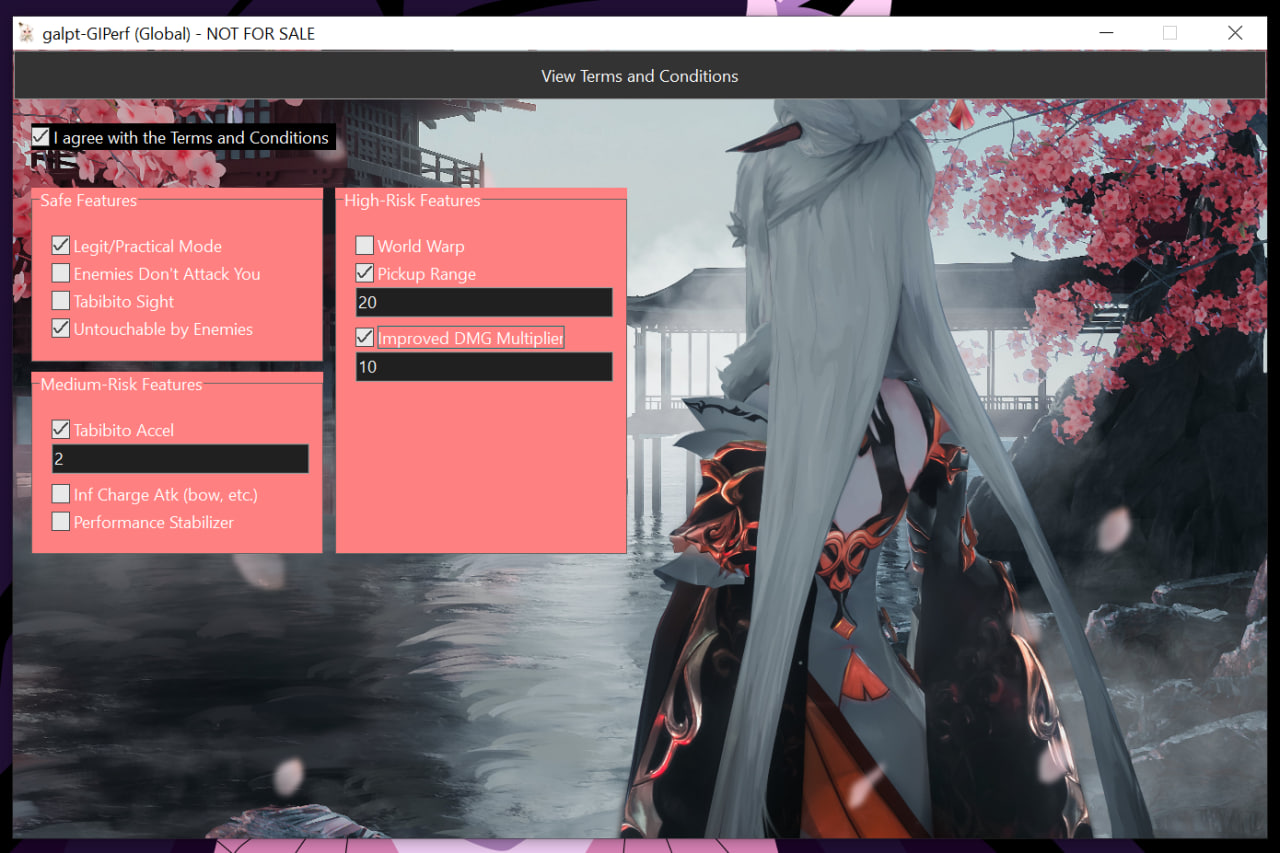Check the Performance Stabilizer box
This screenshot has width=1280, height=853.
click(x=61, y=521)
